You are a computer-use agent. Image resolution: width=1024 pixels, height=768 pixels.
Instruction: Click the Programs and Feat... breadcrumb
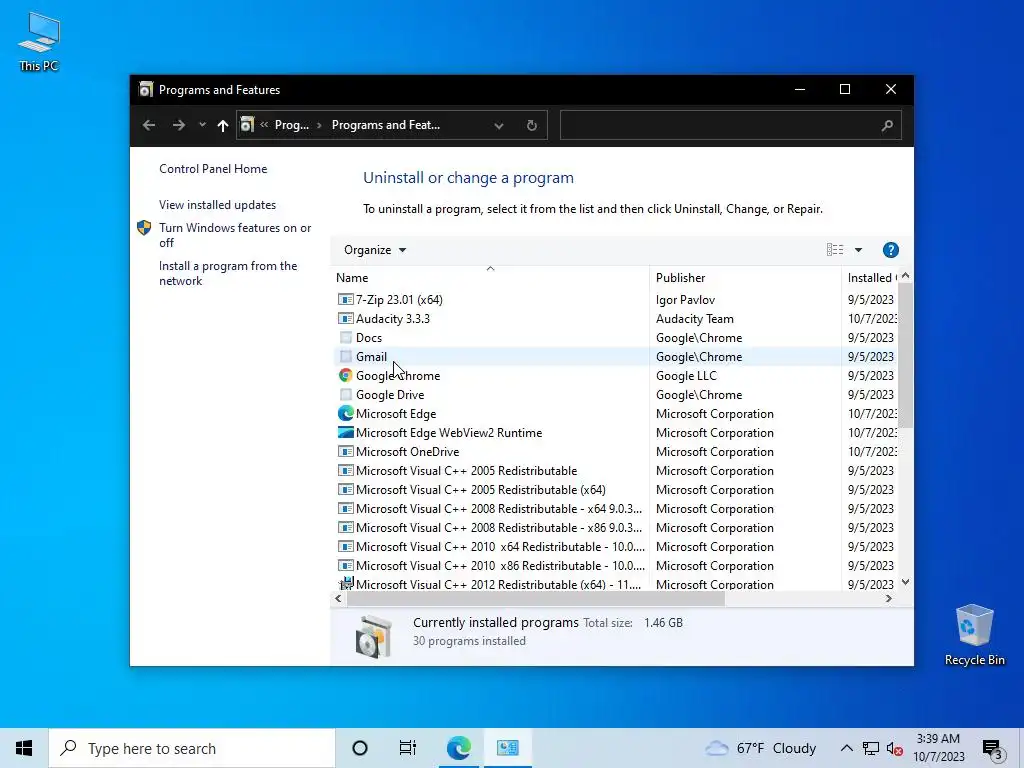(386, 125)
